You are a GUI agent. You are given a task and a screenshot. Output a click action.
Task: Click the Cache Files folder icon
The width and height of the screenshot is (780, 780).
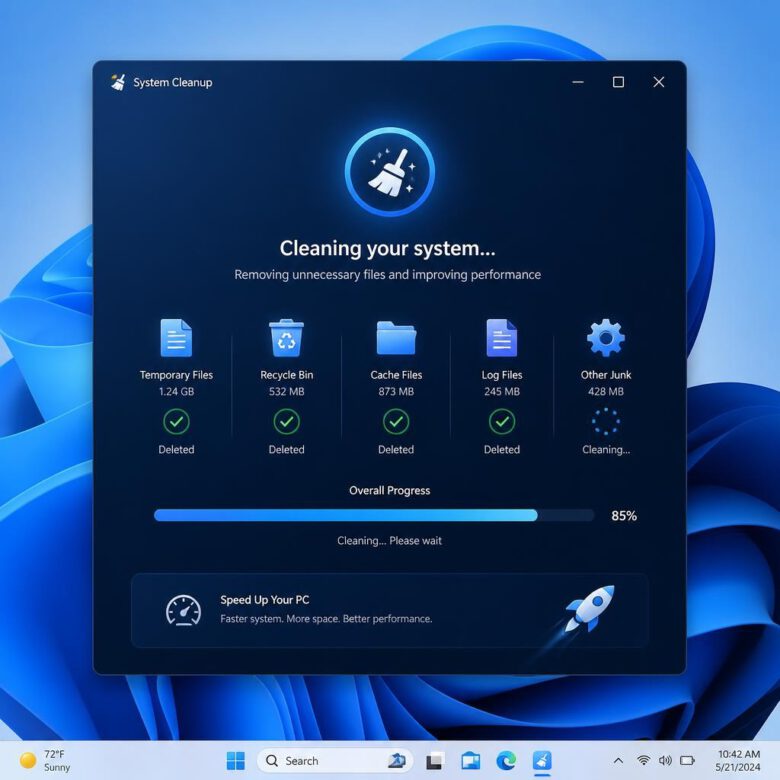pyautogui.click(x=396, y=338)
